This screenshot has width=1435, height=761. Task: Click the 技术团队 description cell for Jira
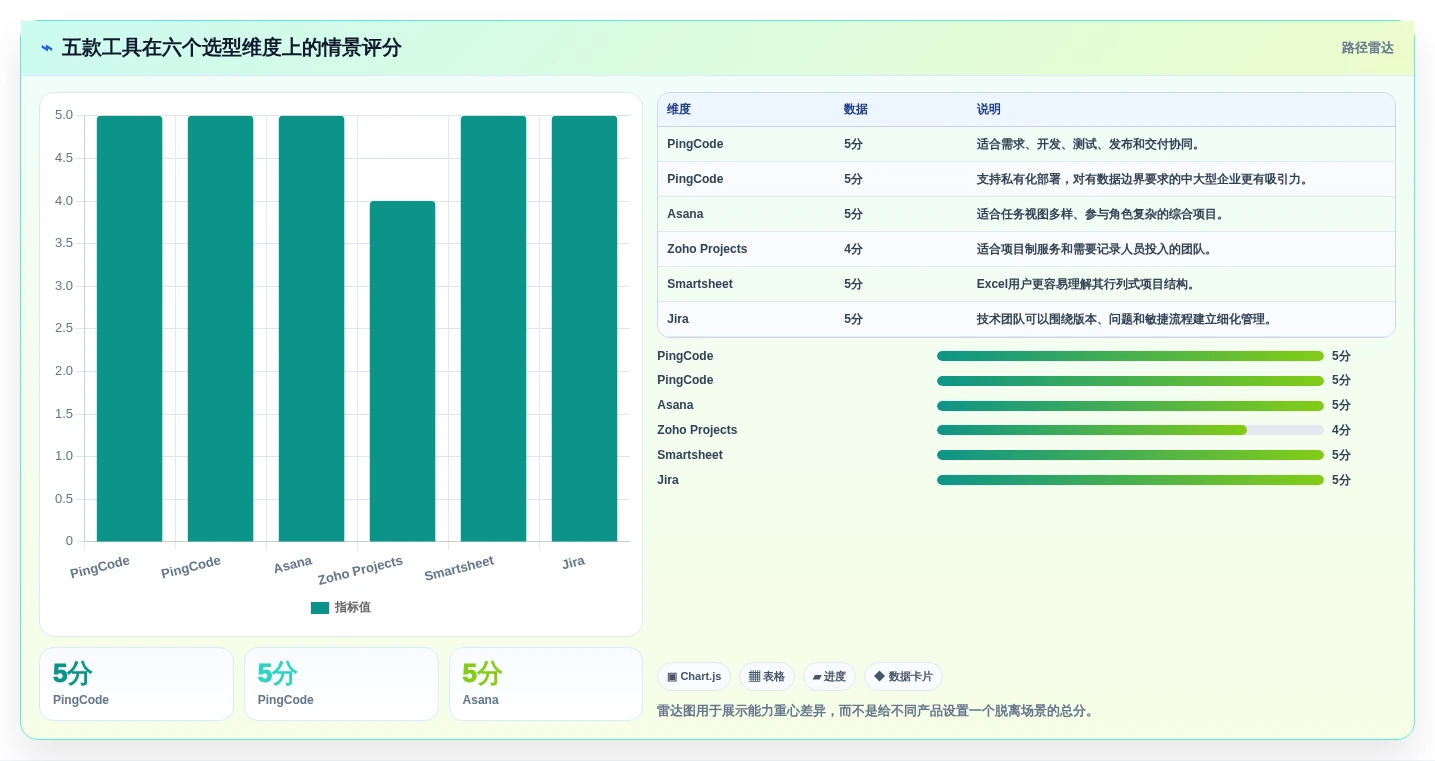(1125, 319)
